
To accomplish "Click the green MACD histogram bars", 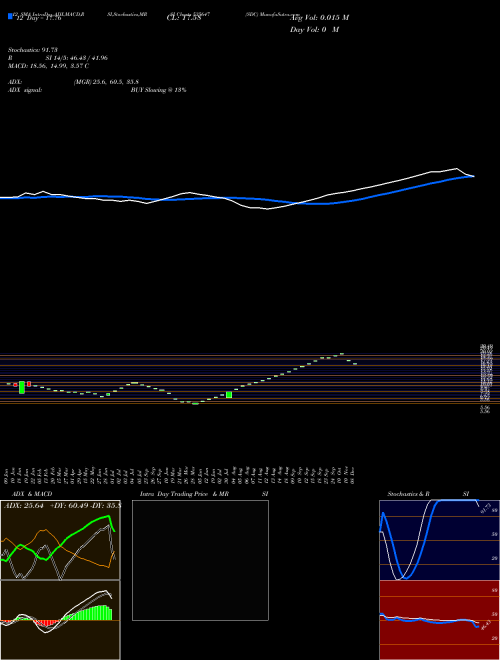I will click(88, 613).
